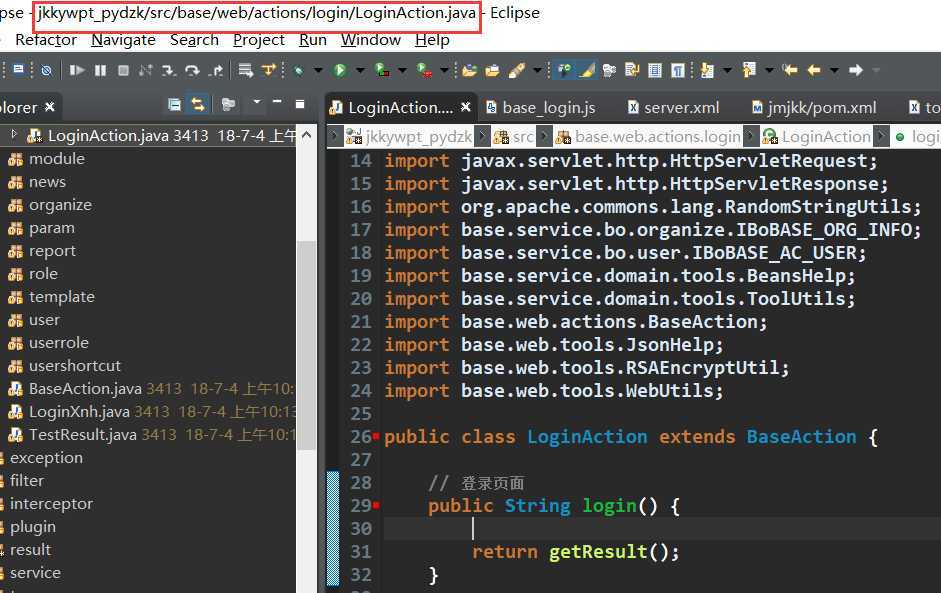Screen dimensions: 941x593
Task: Click the Drop to Frame icon
Action: (x=245, y=70)
